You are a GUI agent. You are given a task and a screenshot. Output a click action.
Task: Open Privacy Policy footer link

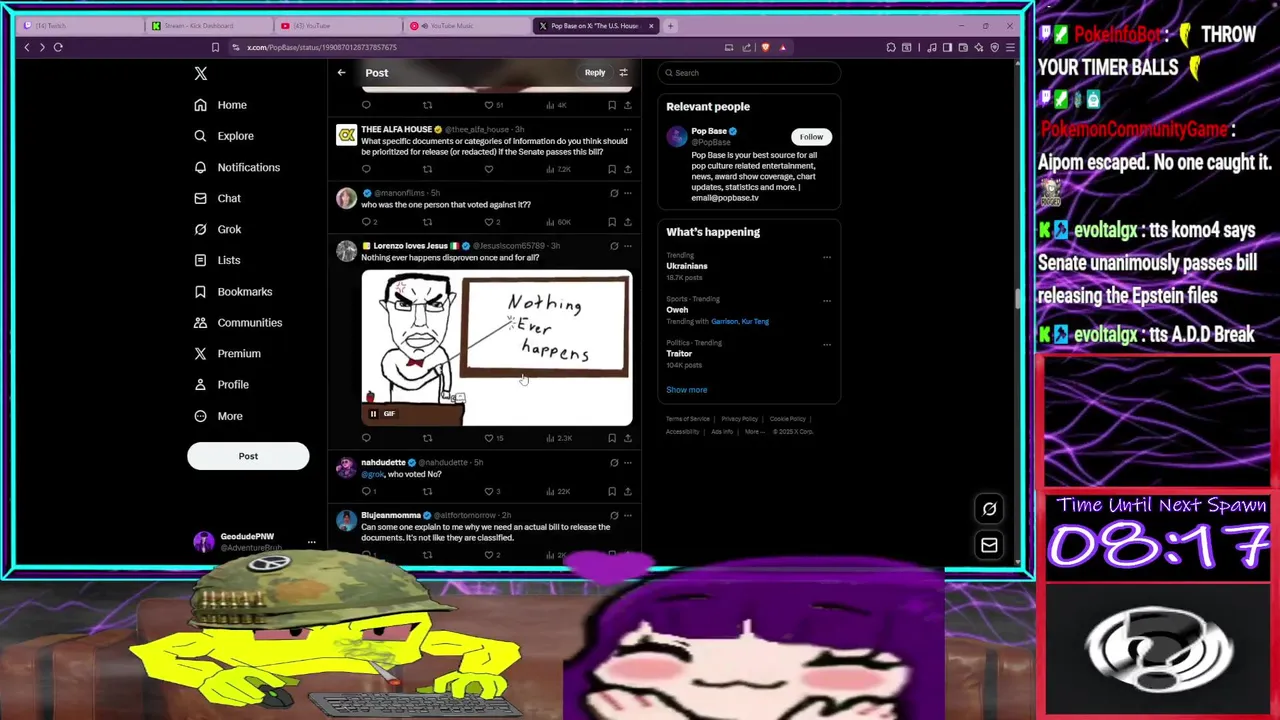[740, 419]
